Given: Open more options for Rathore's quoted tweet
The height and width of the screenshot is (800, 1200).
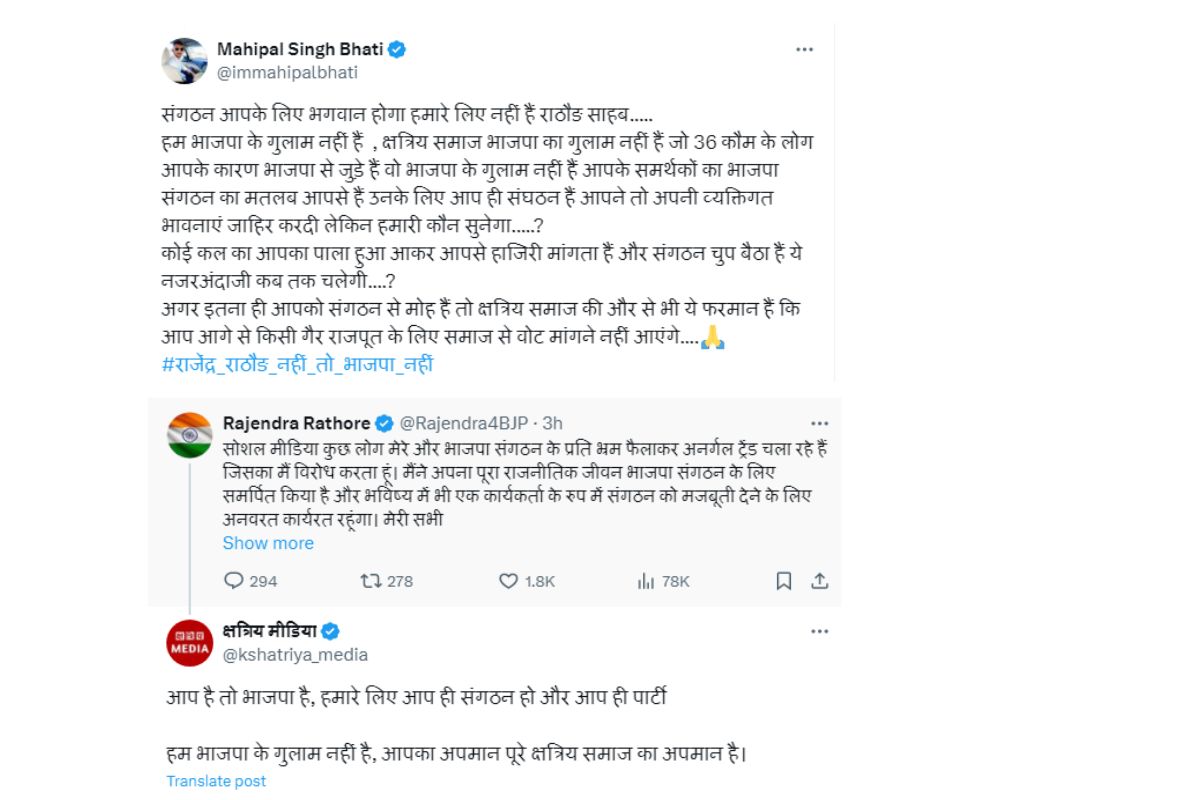Looking at the screenshot, I should [821, 422].
